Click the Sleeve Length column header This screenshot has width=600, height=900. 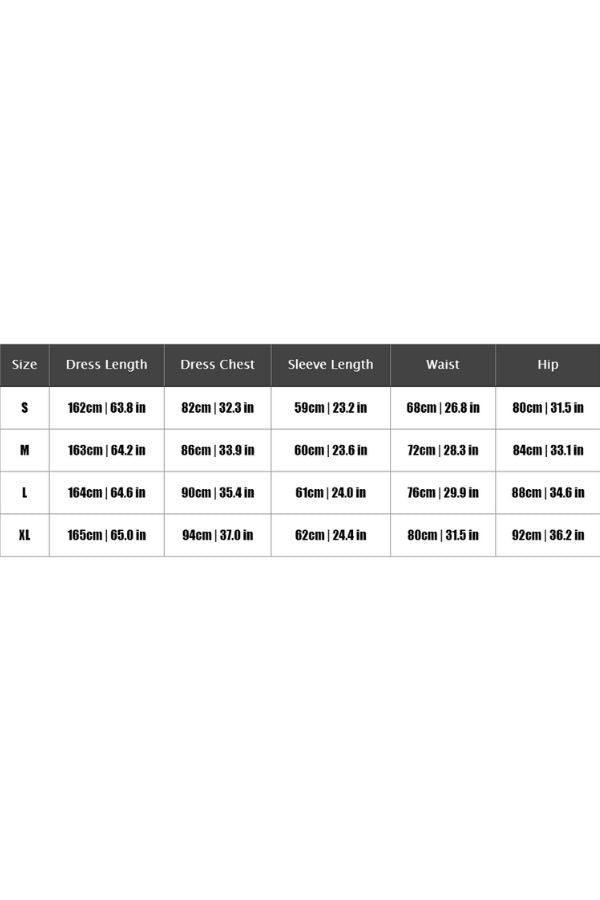pyautogui.click(x=330, y=365)
